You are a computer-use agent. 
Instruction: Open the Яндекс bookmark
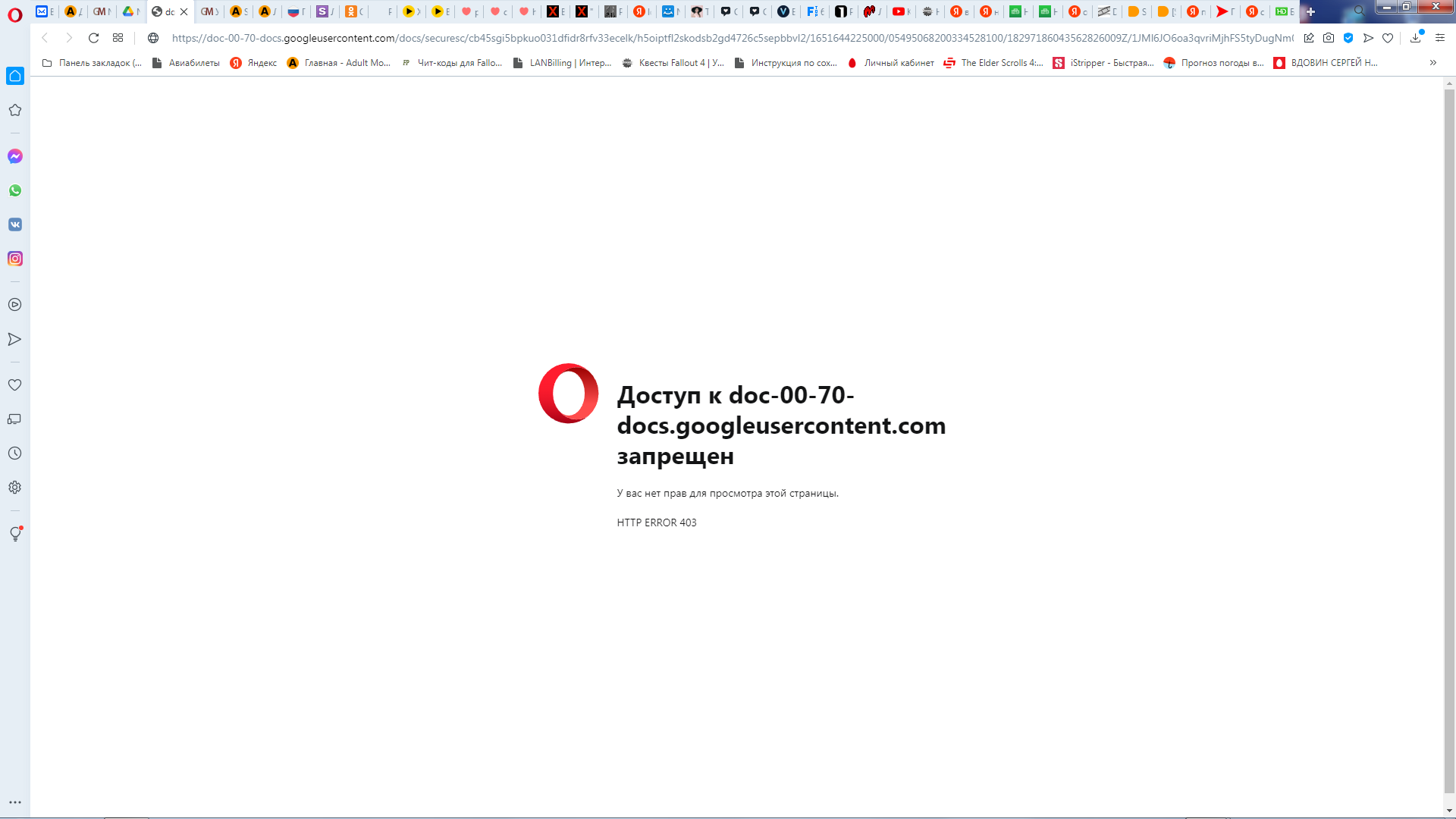pyautogui.click(x=253, y=63)
